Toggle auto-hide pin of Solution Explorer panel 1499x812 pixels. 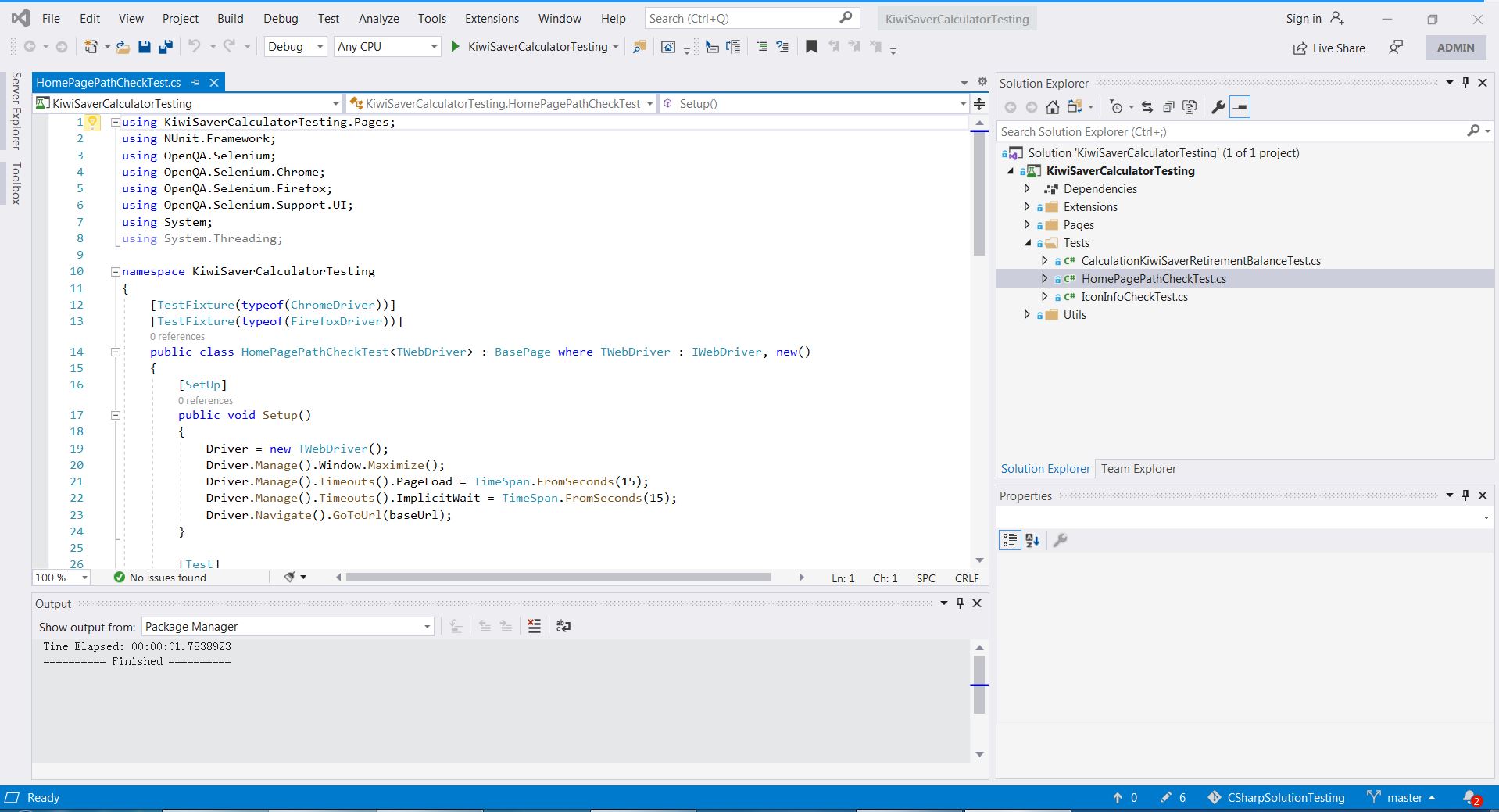1465,83
